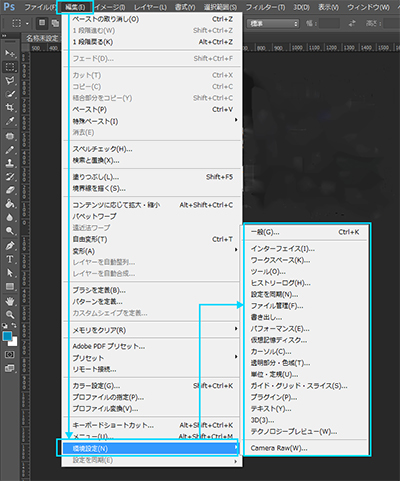Click swap width and height icon
The height and width of the screenshot is (481, 400).
tap(352, 23)
